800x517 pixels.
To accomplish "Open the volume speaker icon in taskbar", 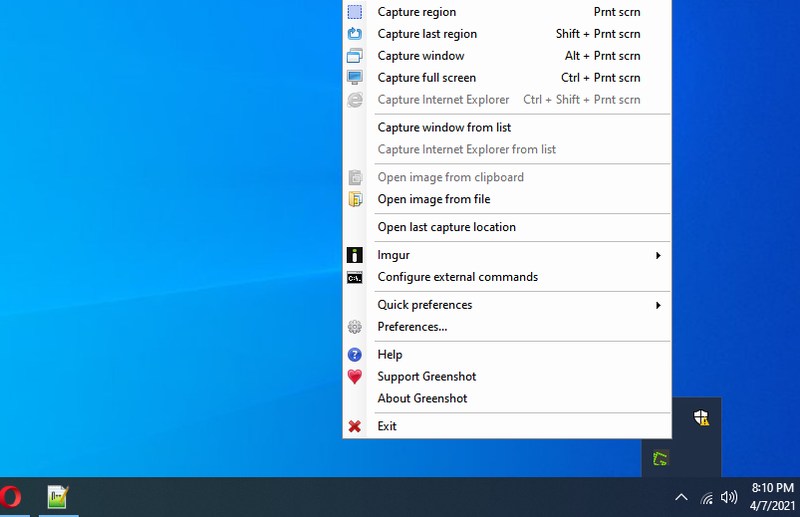I will click(x=729, y=497).
